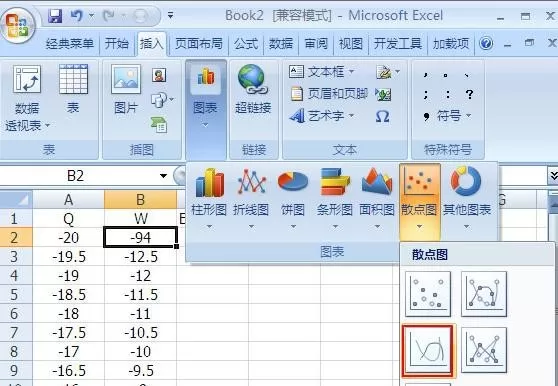
Task: Select cell containing -10.5
Action: point(140,333)
